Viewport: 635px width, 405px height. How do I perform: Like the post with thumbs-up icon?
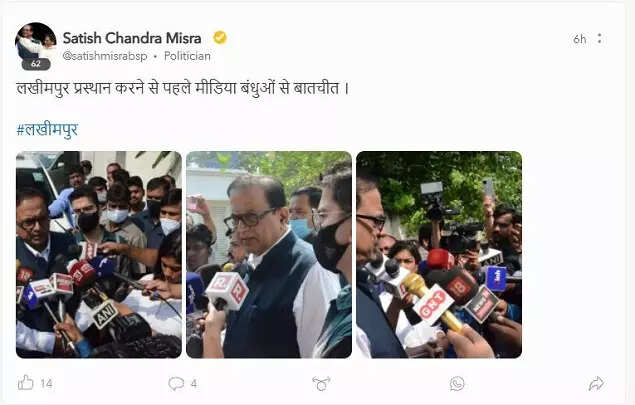26,383
